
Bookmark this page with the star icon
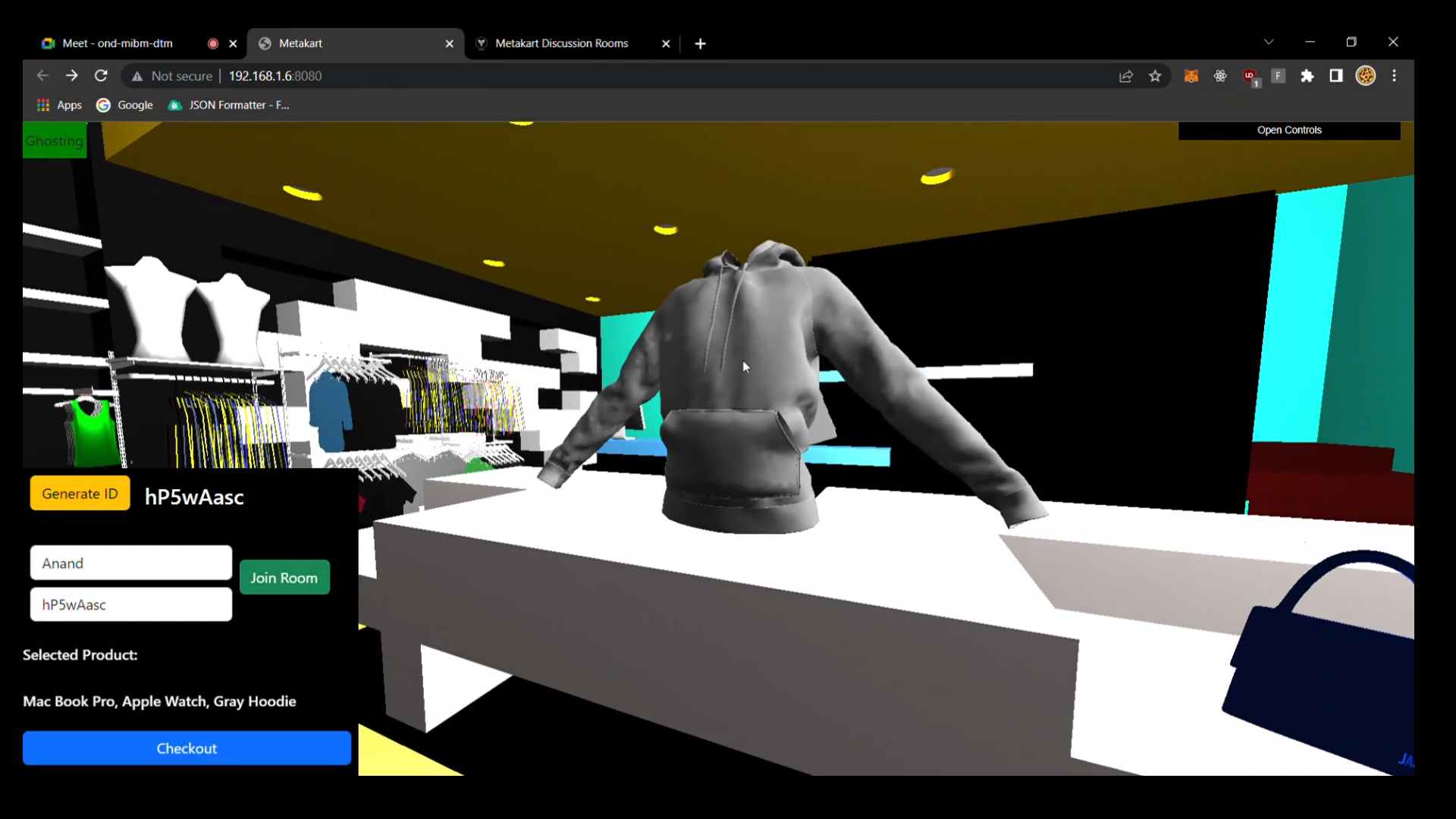(x=1155, y=76)
